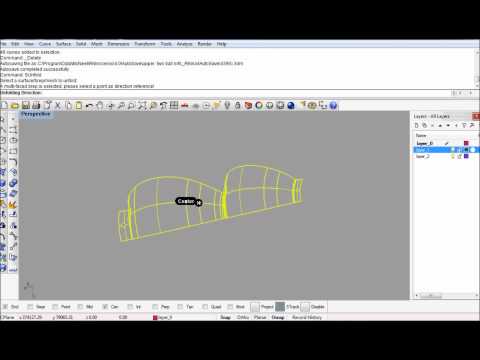The width and height of the screenshot is (480, 360).
Task: Click the Paste clipboard icon
Action: [79, 106]
